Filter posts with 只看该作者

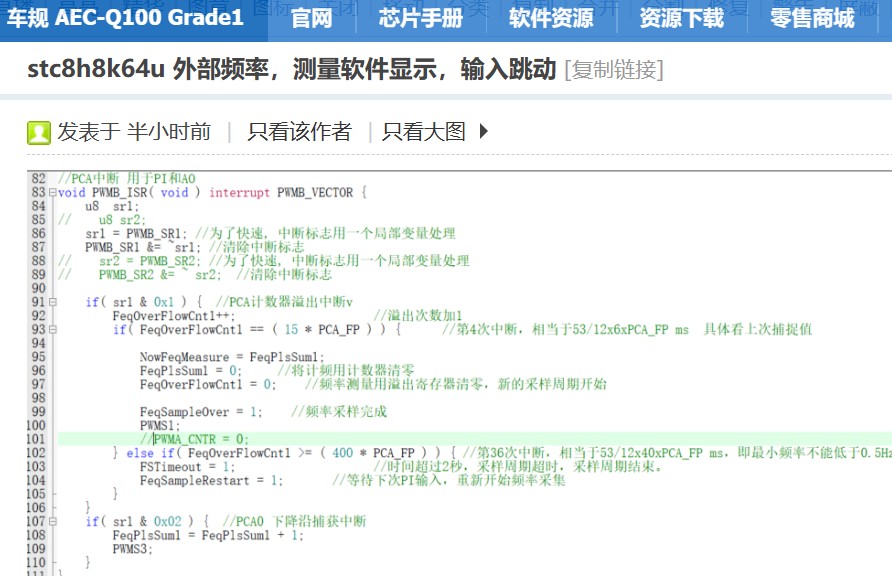tap(299, 132)
